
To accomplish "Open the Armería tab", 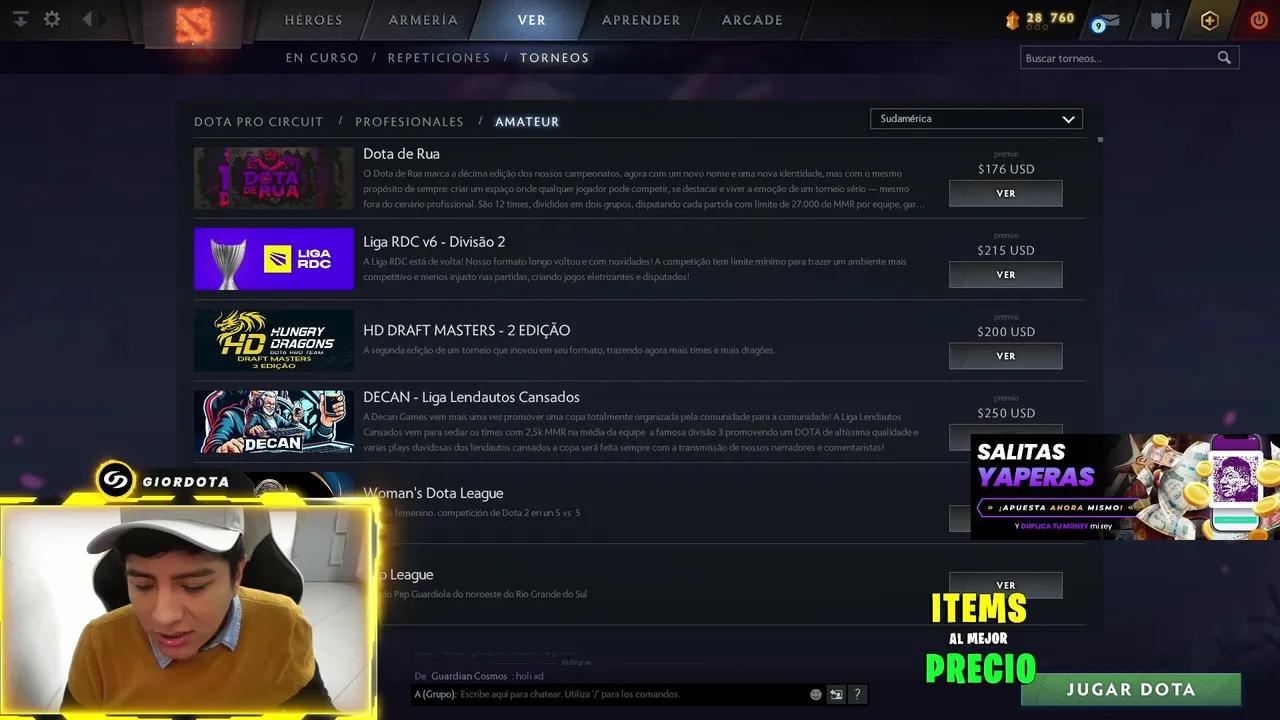I will tap(423, 20).
